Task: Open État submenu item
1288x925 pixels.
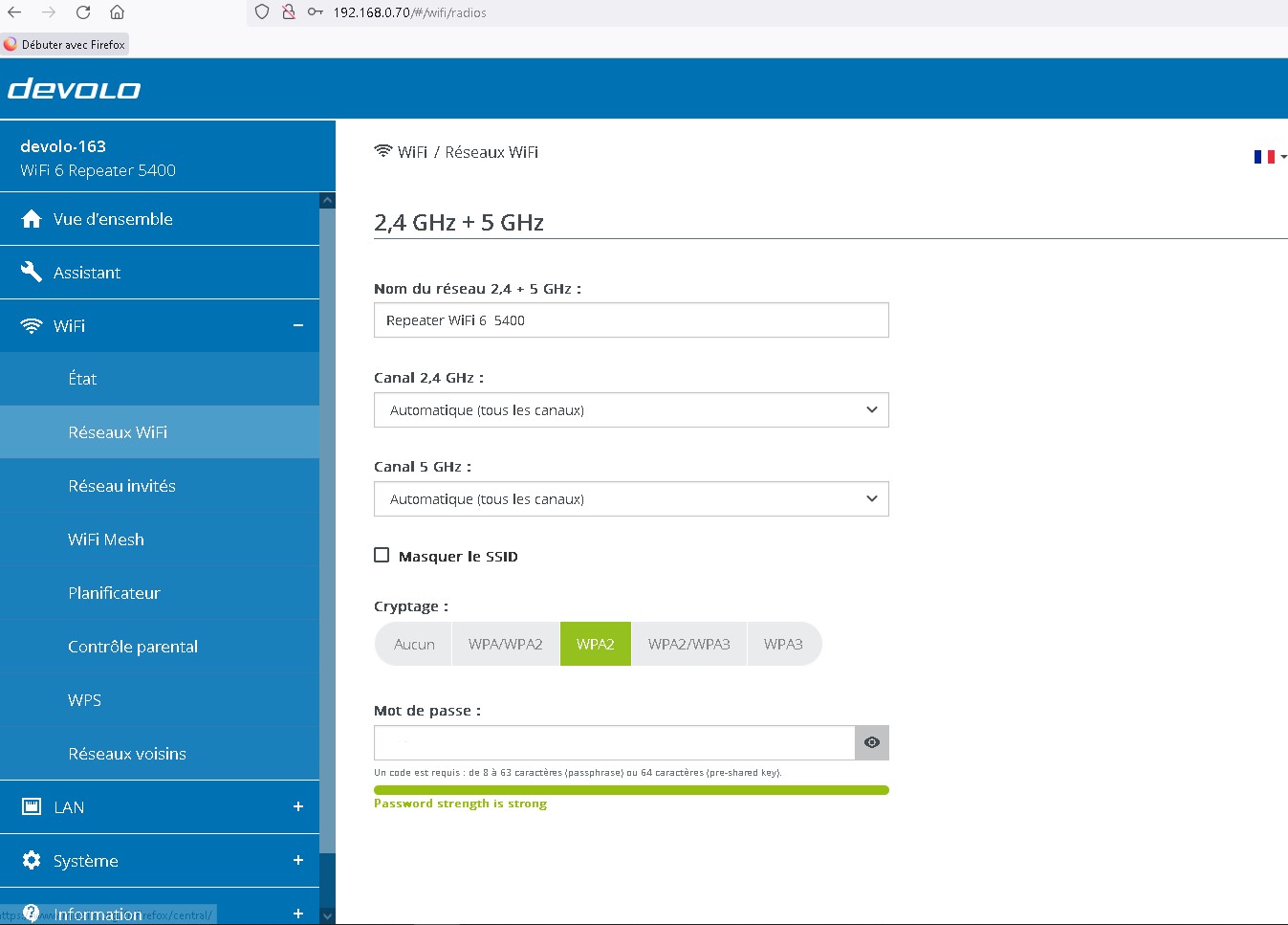Action: [x=160, y=379]
